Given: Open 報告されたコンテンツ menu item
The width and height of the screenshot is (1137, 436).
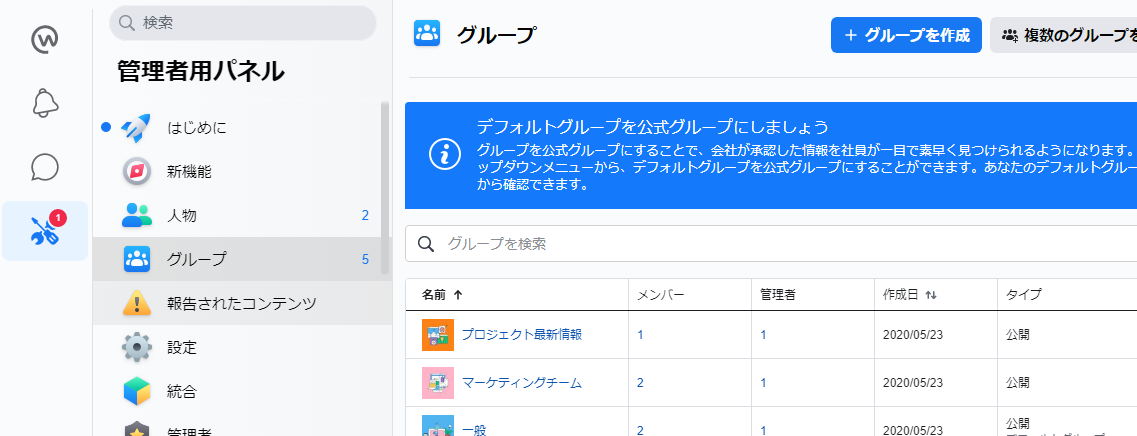Looking at the screenshot, I should click(241, 303).
